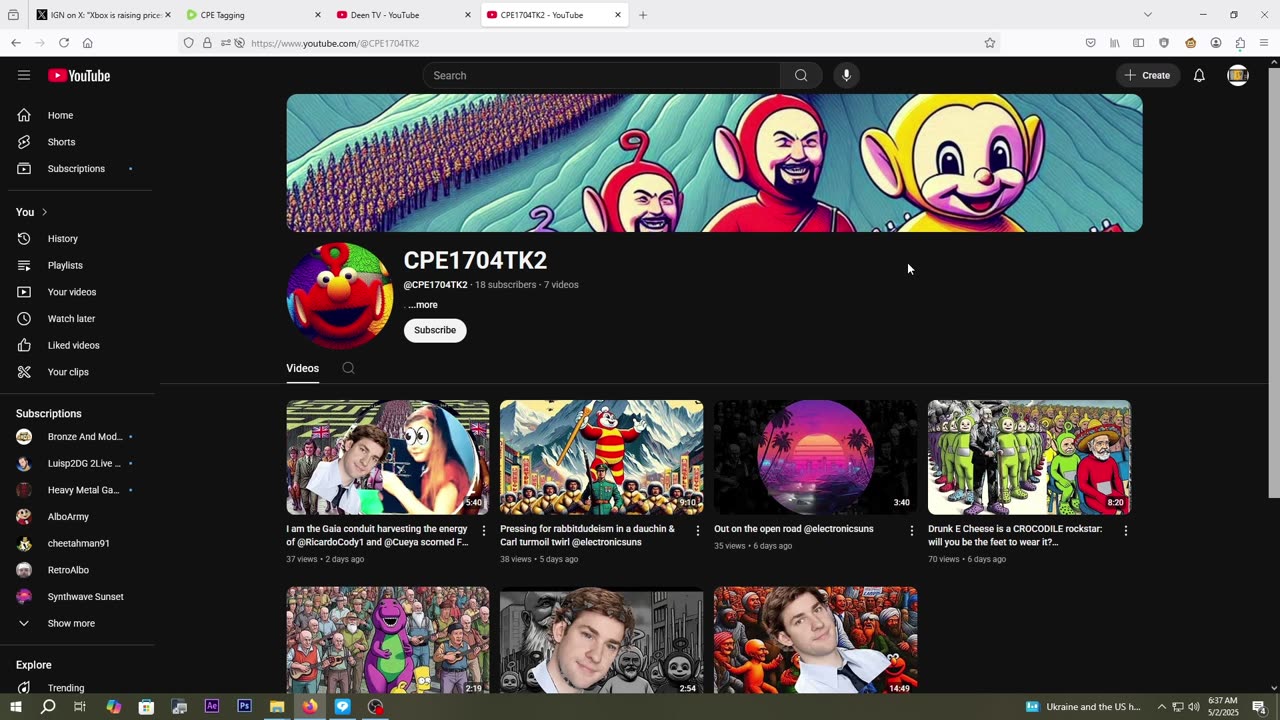
Task: Open the YouTube hamburger guide menu
Action: tap(24, 75)
